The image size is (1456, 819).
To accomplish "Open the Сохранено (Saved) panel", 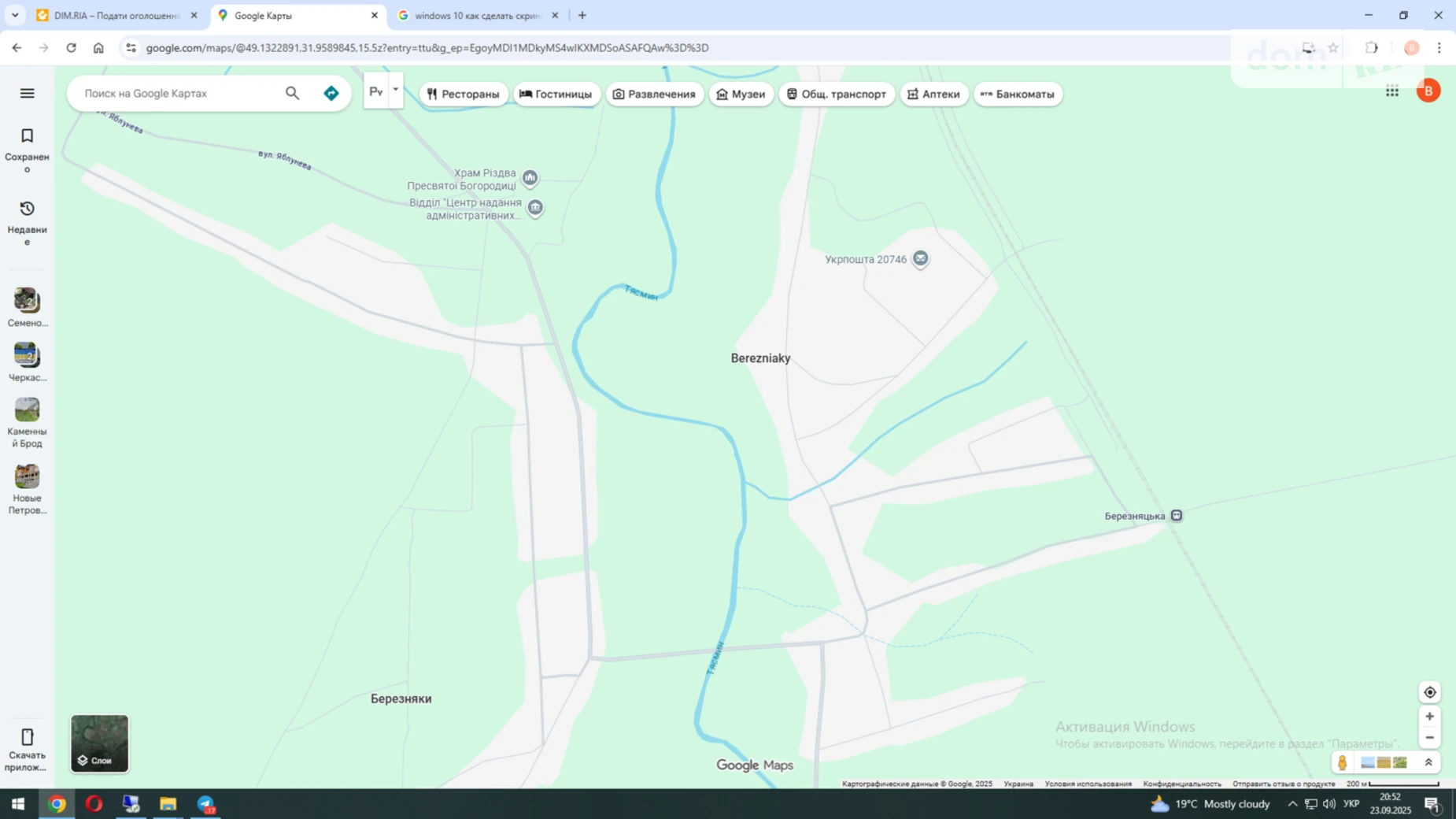I will coord(26,144).
